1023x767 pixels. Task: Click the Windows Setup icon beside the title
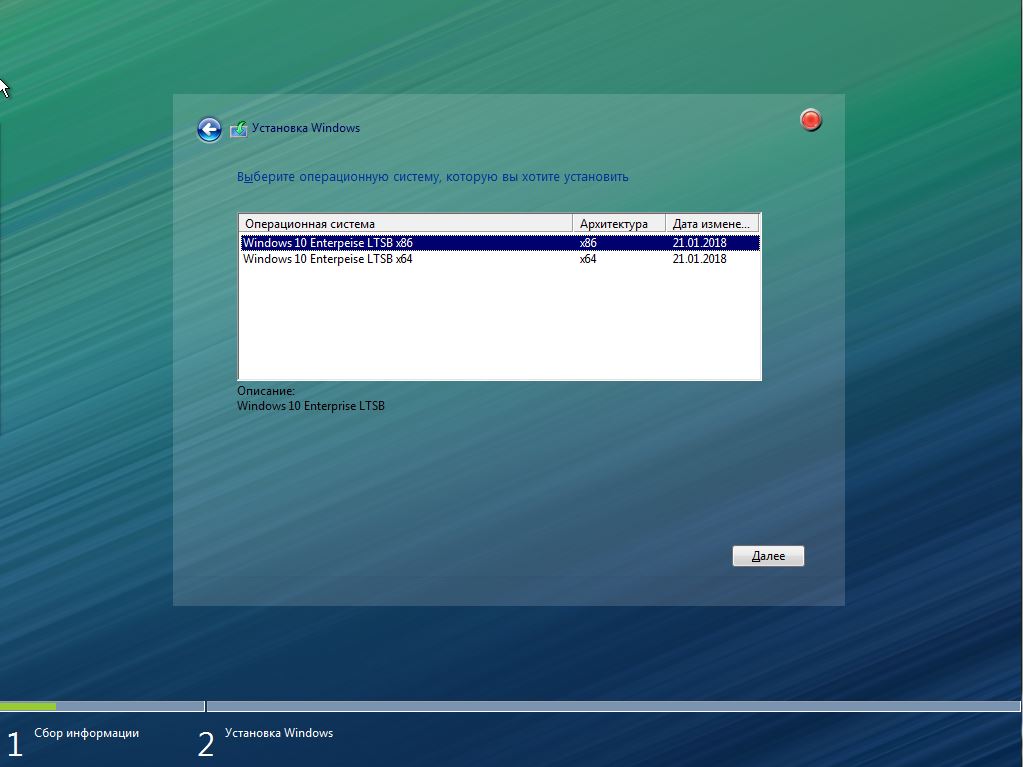pyautogui.click(x=239, y=129)
